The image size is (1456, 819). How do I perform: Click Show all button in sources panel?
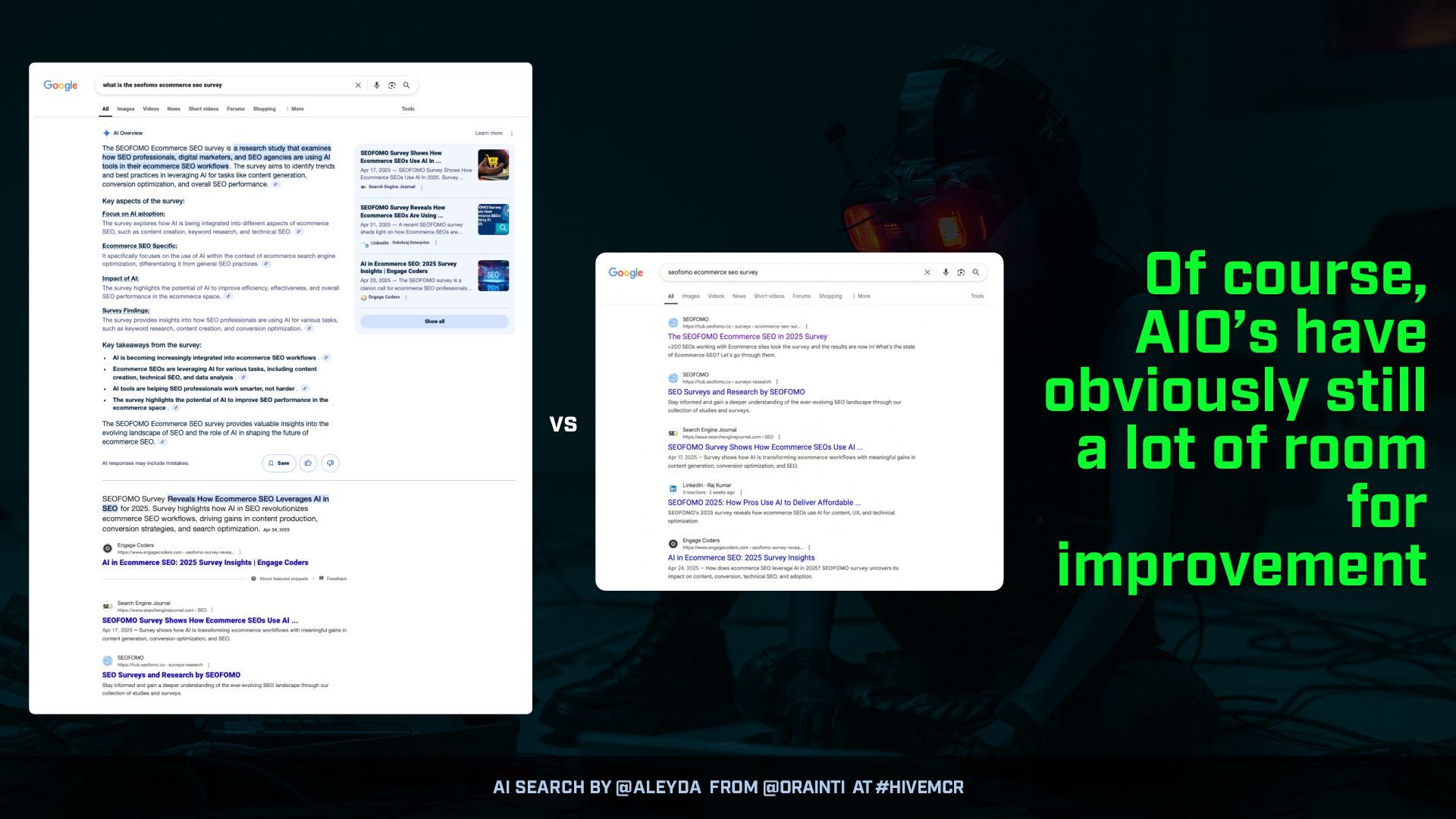[435, 322]
